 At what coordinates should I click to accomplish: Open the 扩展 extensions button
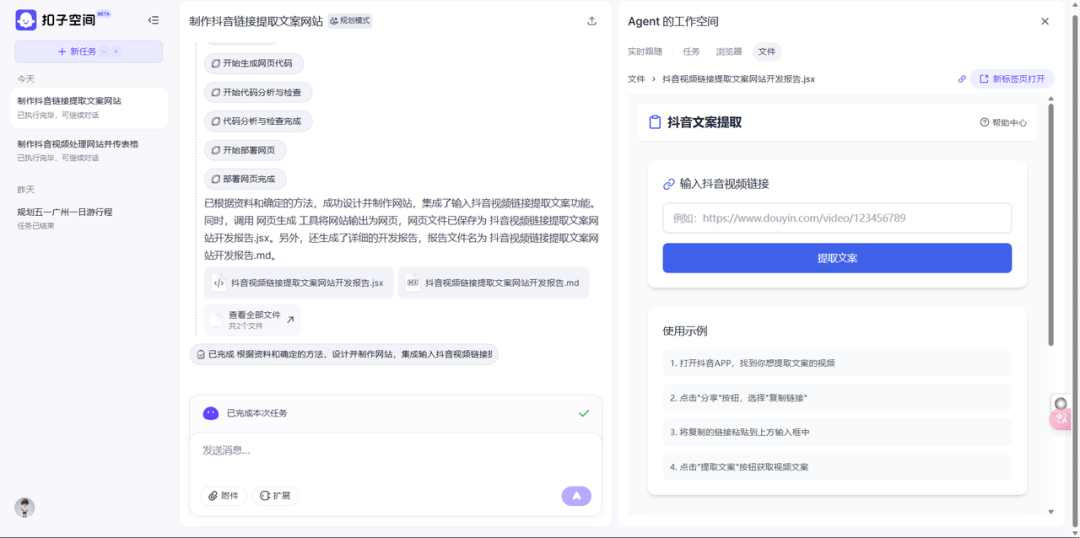(x=275, y=496)
